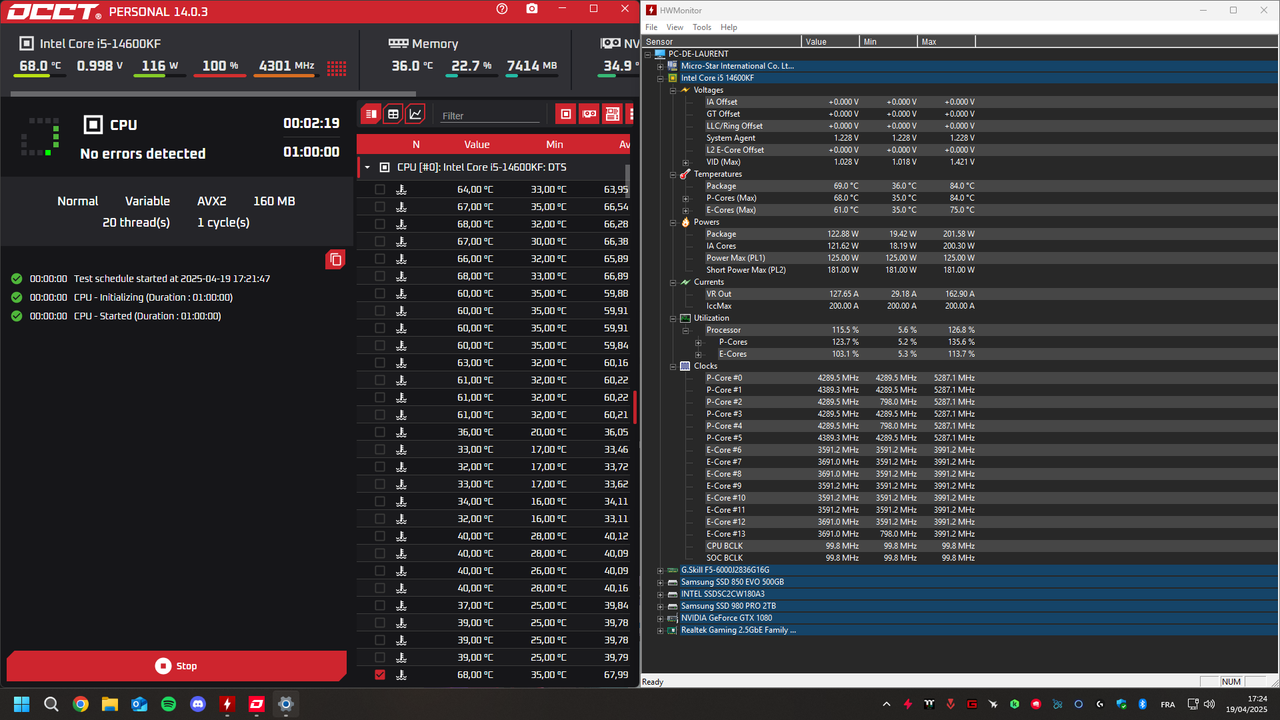Expand Micro-Star International node in HWMonitor

pos(660,66)
